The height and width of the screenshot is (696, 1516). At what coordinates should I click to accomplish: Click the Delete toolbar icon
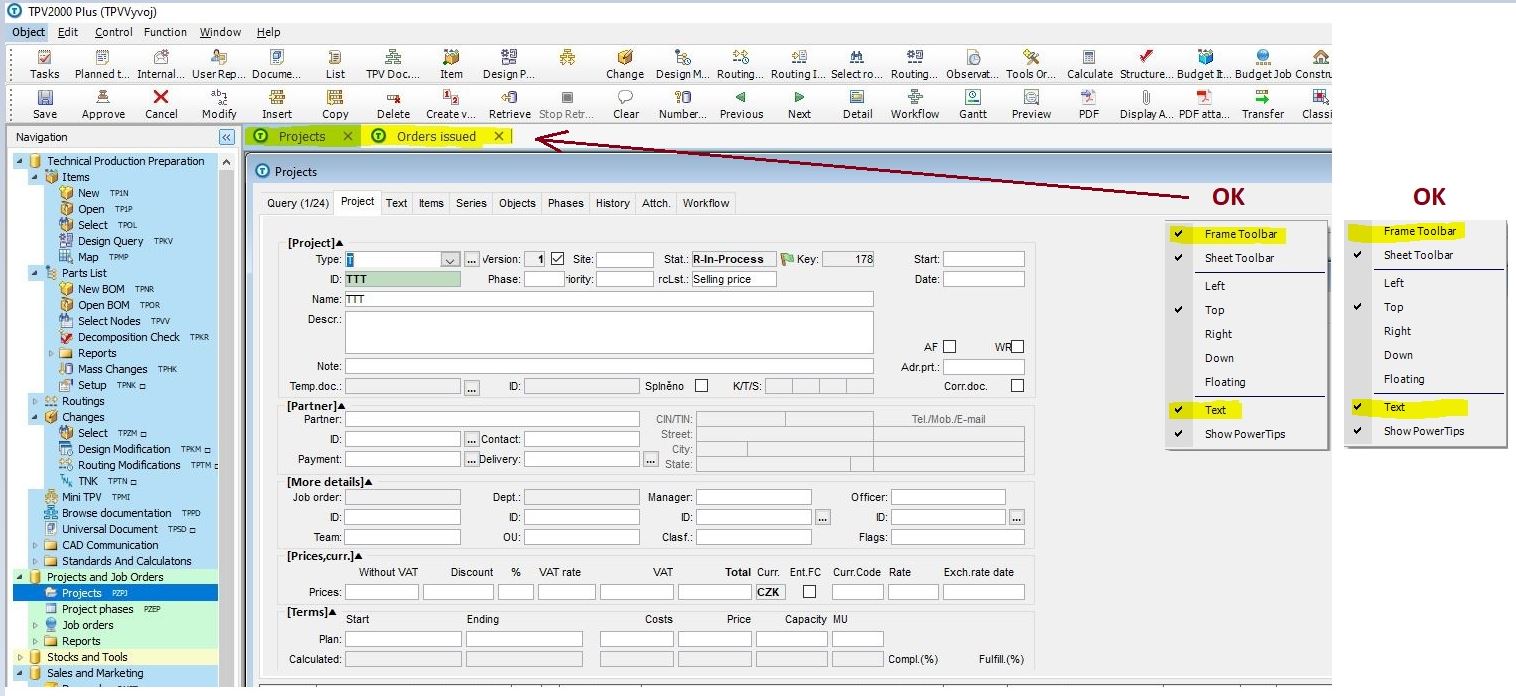click(x=393, y=98)
